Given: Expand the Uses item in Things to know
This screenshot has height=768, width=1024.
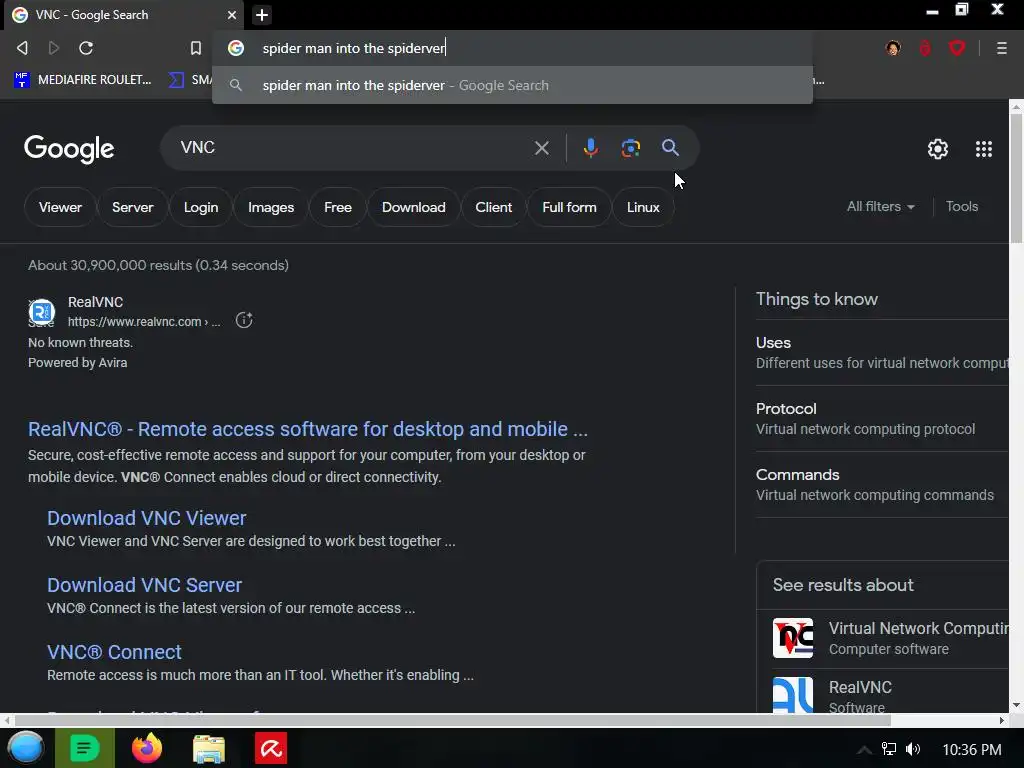Looking at the screenshot, I should tap(882, 353).
